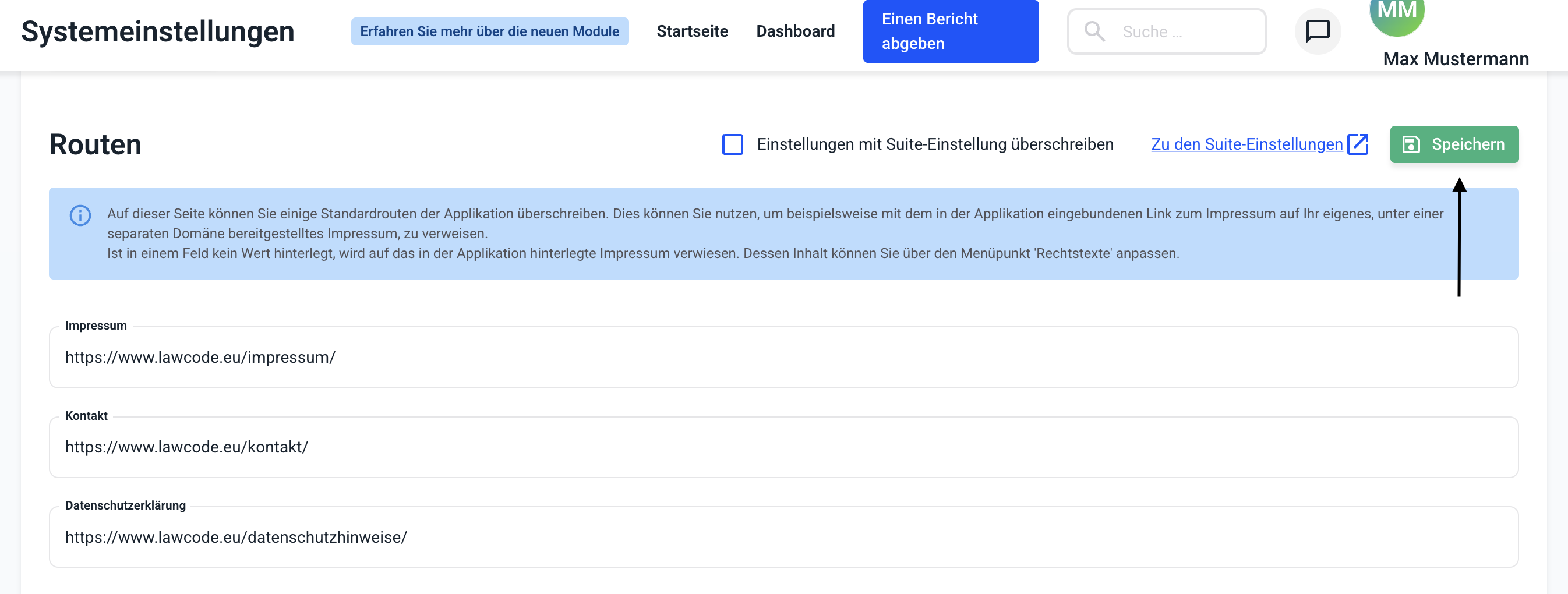Follow the 'Zu den Suite-Einstellungen' link

1246,144
